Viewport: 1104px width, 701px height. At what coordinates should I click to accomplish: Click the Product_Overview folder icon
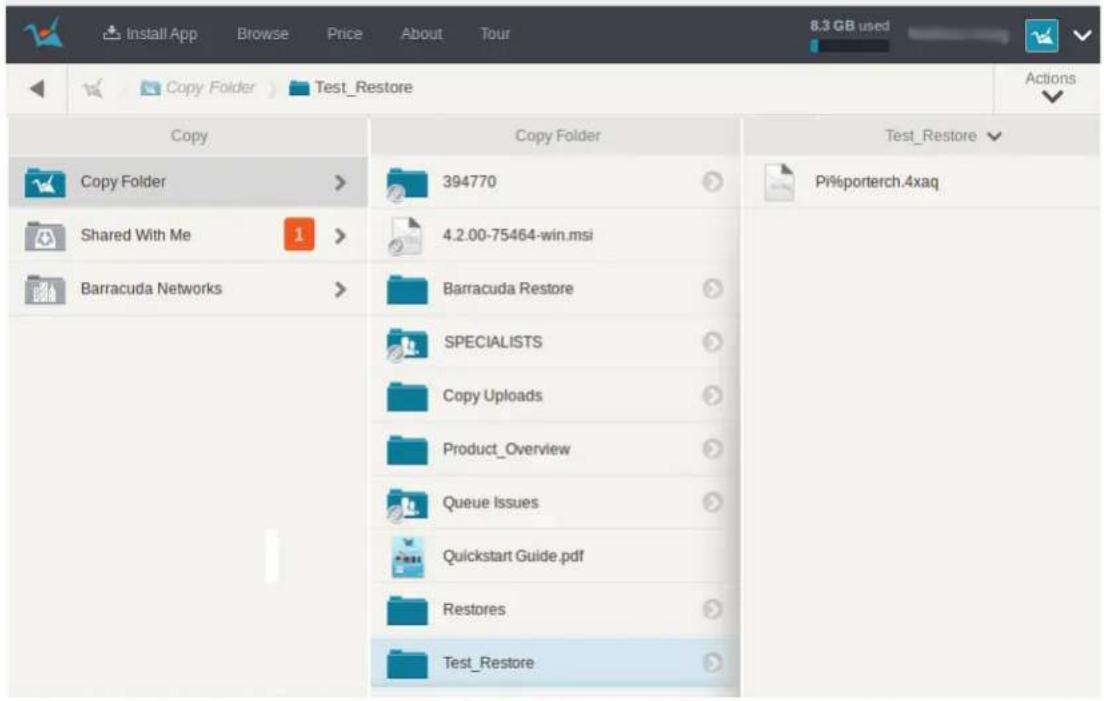pos(407,450)
